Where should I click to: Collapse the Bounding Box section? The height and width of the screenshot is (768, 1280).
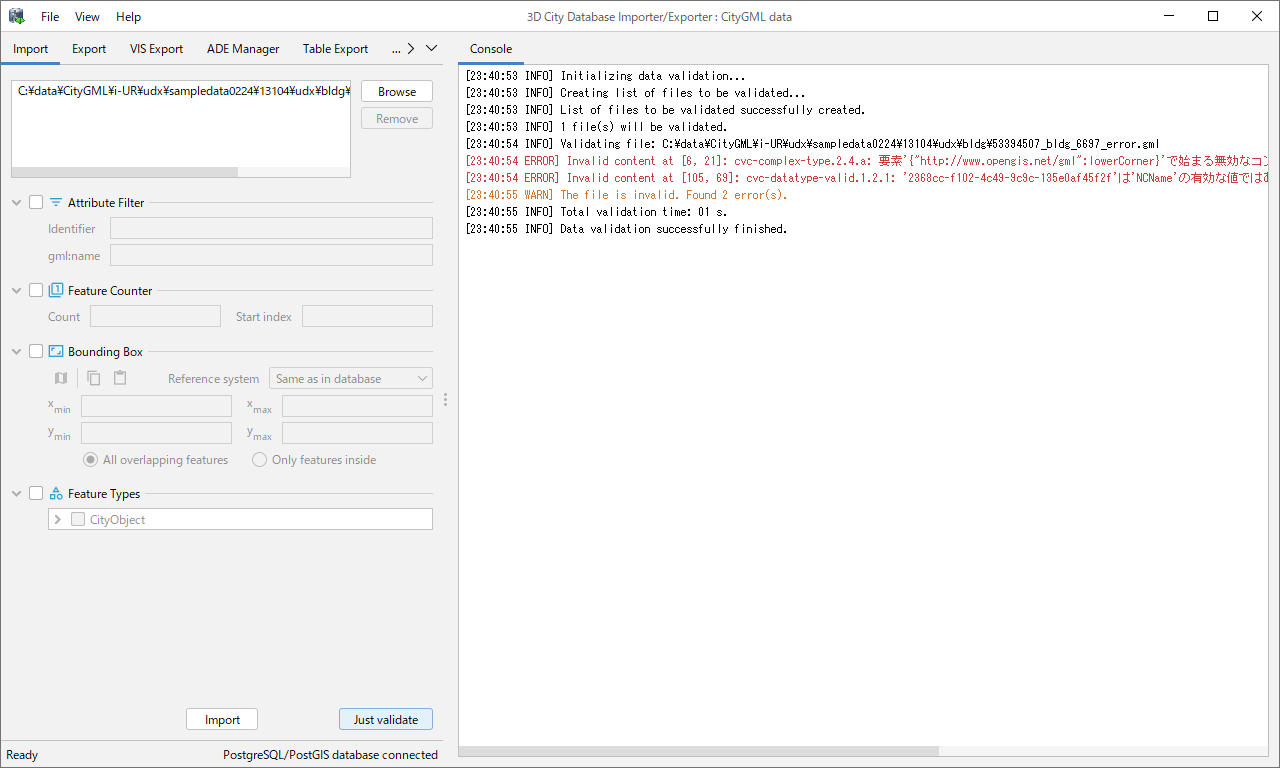coord(17,352)
